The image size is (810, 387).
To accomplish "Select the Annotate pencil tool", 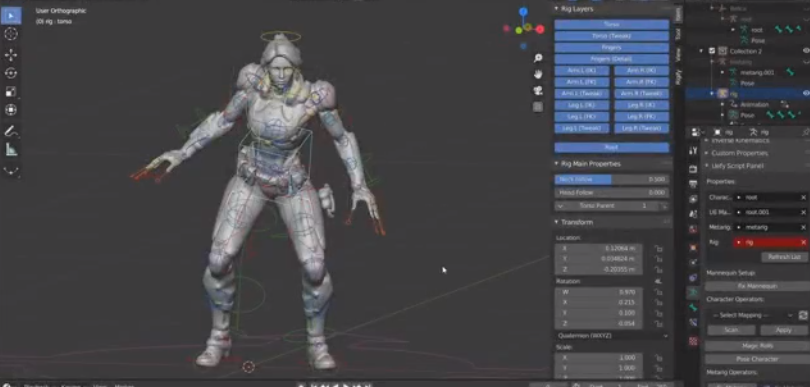I will (11, 131).
